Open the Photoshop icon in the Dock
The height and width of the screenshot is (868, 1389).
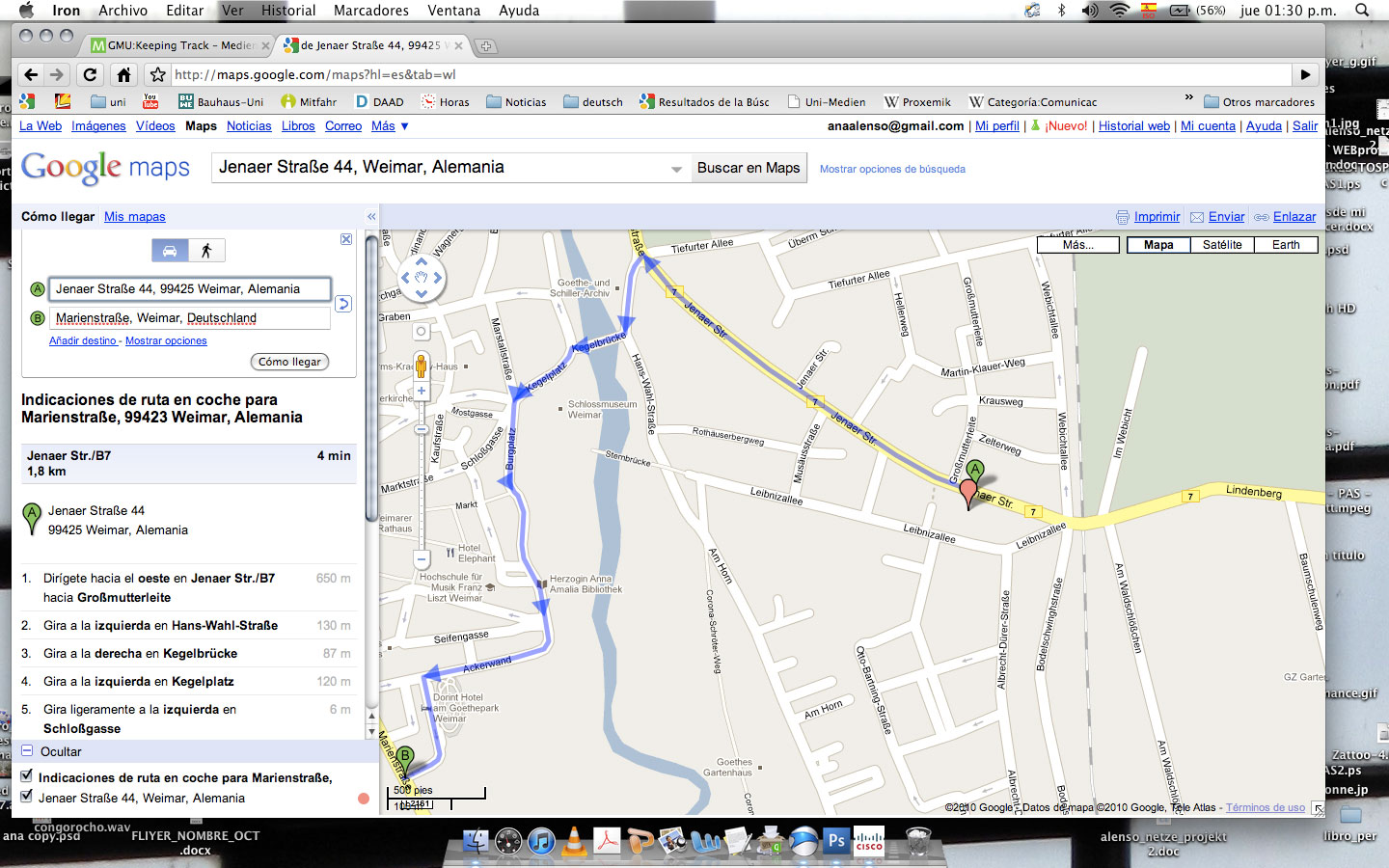tap(836, 841)
